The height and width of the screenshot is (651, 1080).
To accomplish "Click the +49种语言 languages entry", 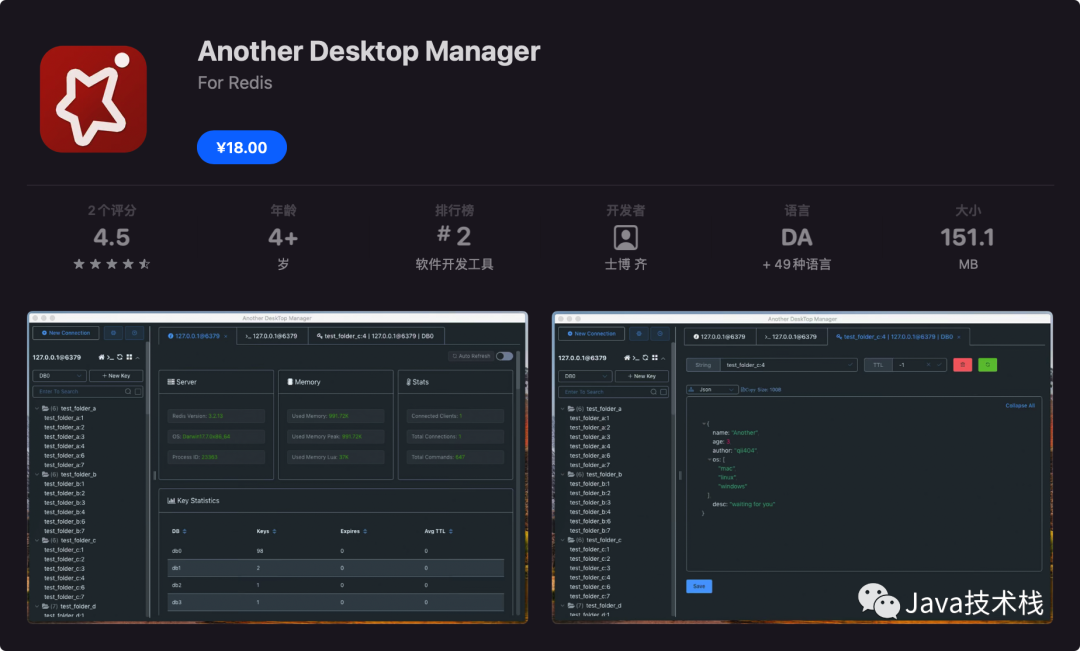I will [x=796, y=265].
